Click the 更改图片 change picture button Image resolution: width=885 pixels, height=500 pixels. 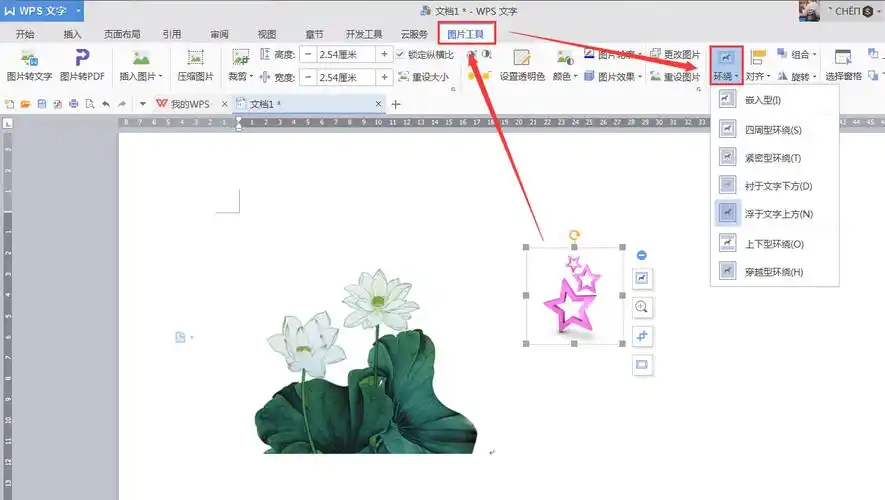[x=675, y=54]
